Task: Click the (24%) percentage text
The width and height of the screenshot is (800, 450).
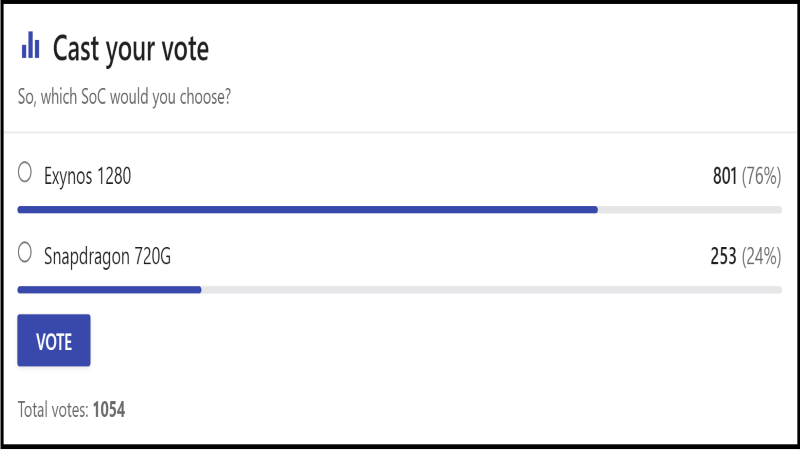Action: click(761, 256)
